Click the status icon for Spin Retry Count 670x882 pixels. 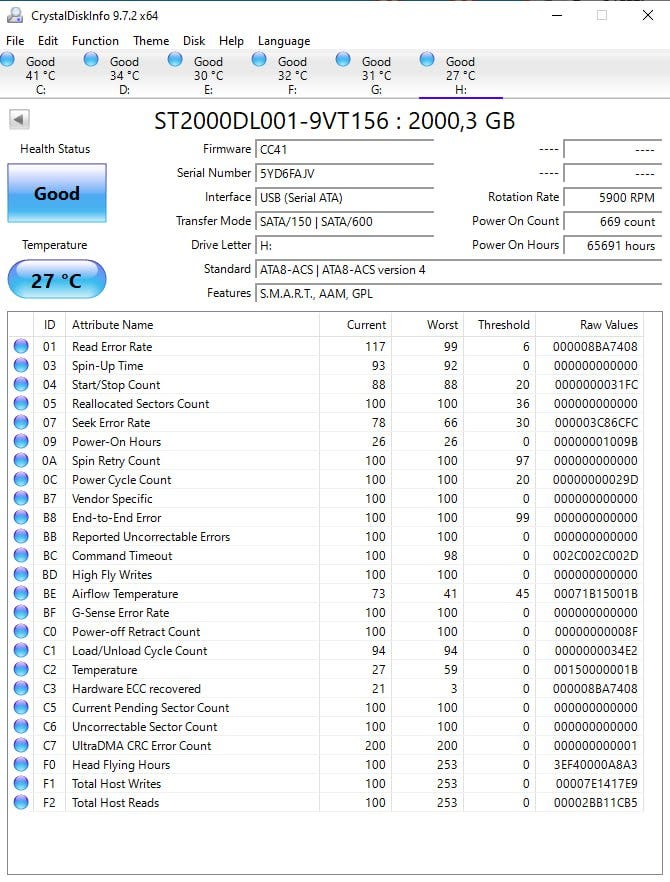click(x=21, y=460)
